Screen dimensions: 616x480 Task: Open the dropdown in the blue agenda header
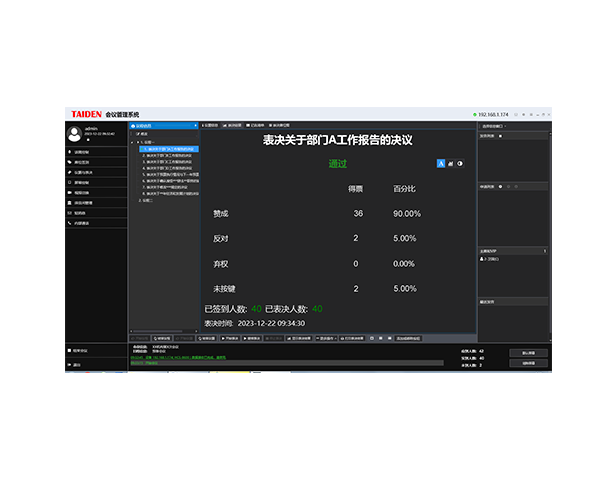(x=193, y=126)
